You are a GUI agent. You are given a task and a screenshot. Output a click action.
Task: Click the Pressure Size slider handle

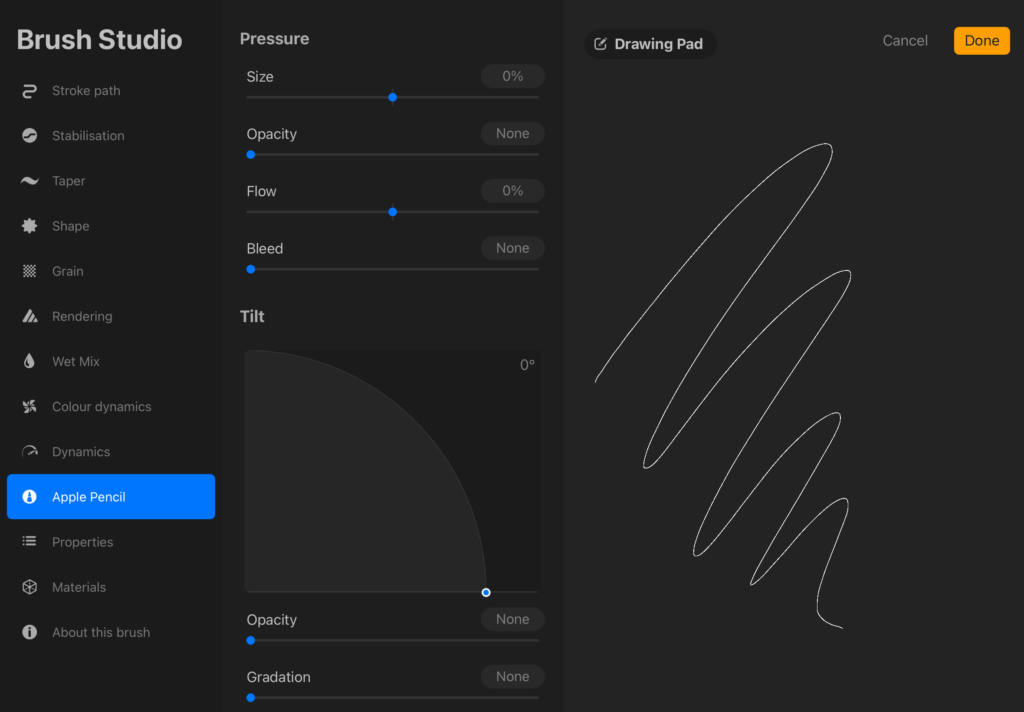[392, 97]
